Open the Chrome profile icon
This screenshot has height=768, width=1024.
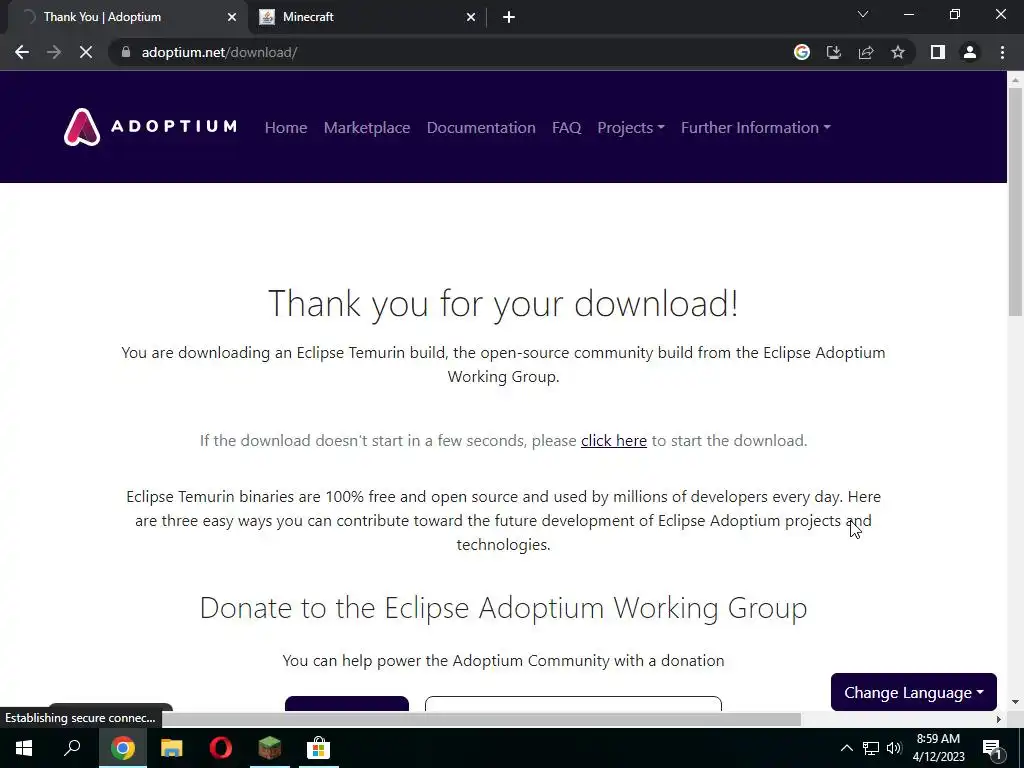click(970, 52)
